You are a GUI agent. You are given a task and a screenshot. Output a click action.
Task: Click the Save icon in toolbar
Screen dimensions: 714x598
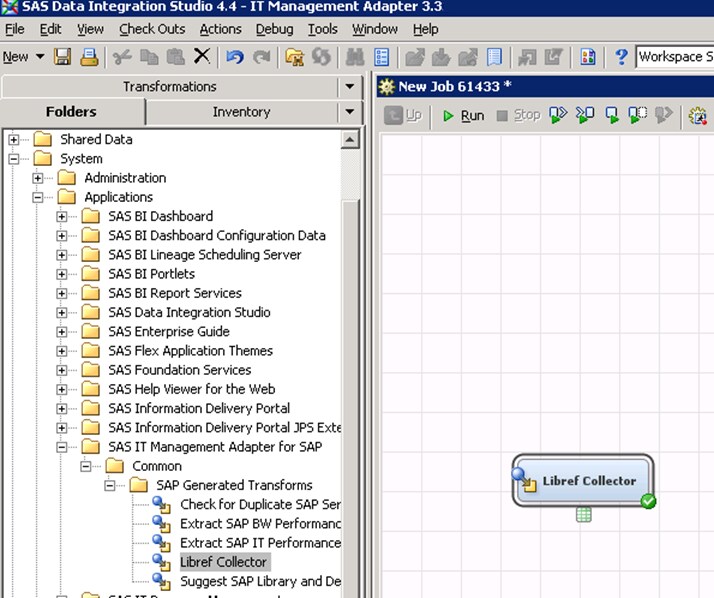click(x=63, y=57)
